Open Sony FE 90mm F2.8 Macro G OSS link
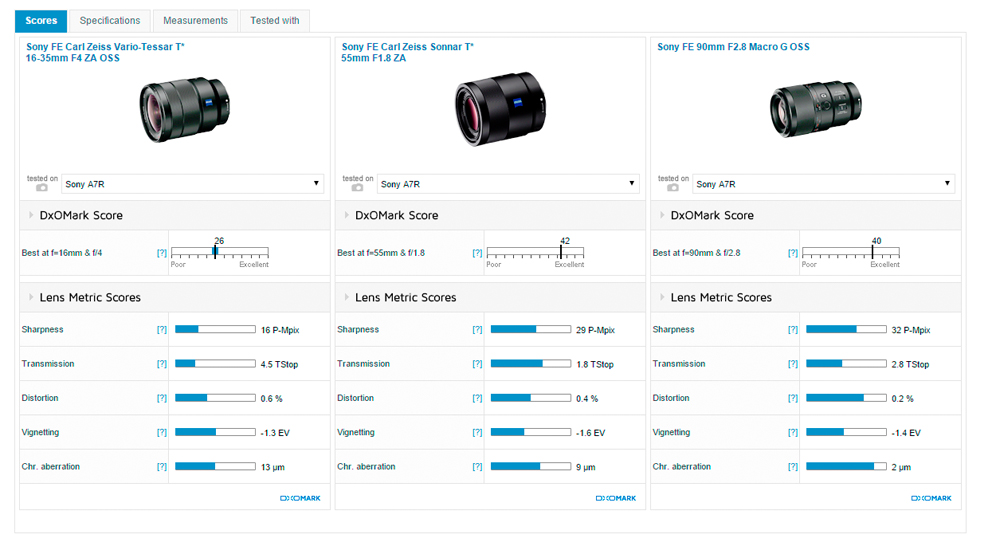1000x550 pixels. pos(733,47)
